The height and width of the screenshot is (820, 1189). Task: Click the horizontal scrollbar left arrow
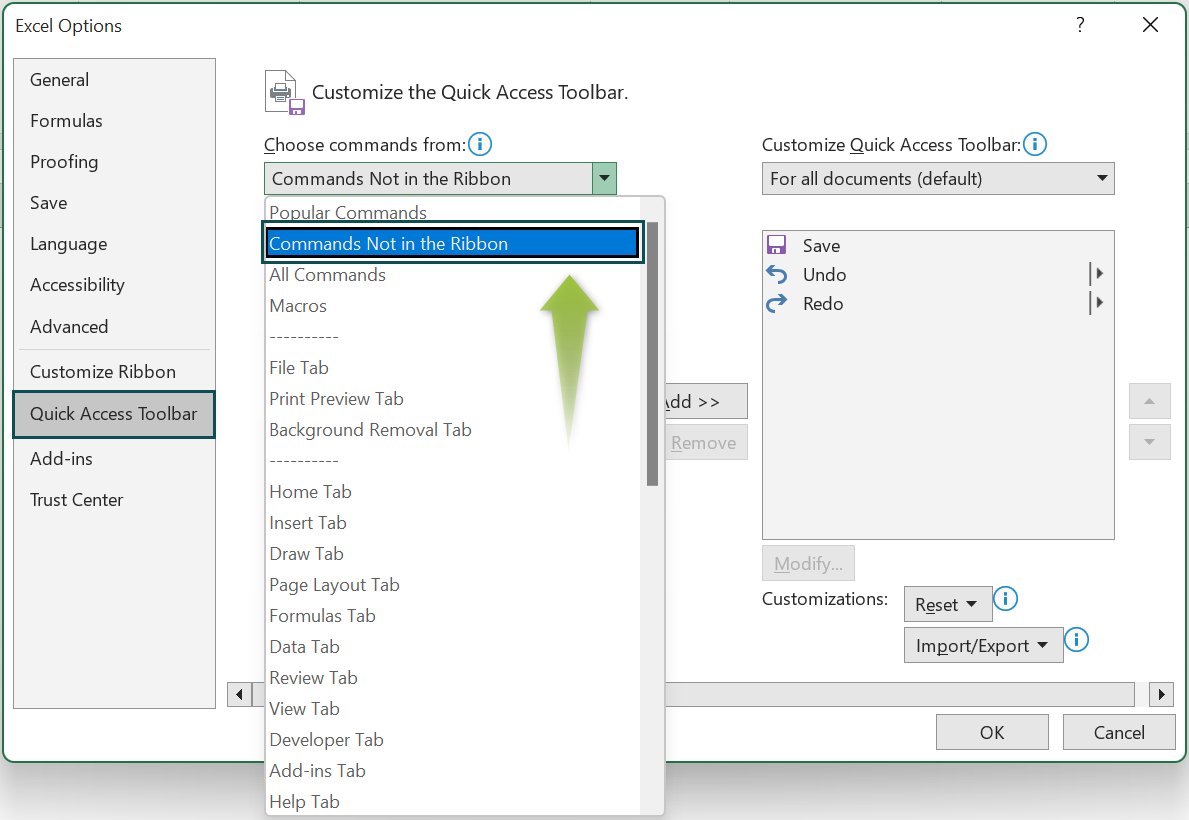240,694
